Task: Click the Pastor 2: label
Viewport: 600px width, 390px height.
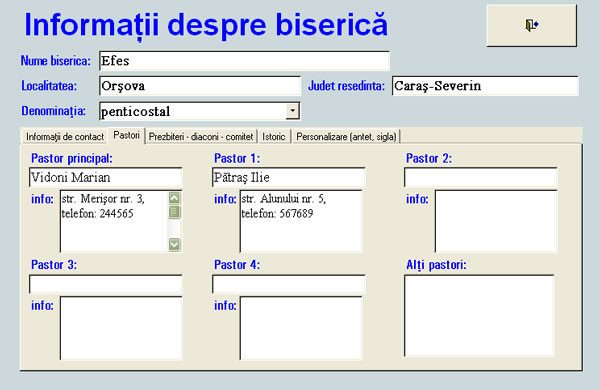Action: coord(429,158)
